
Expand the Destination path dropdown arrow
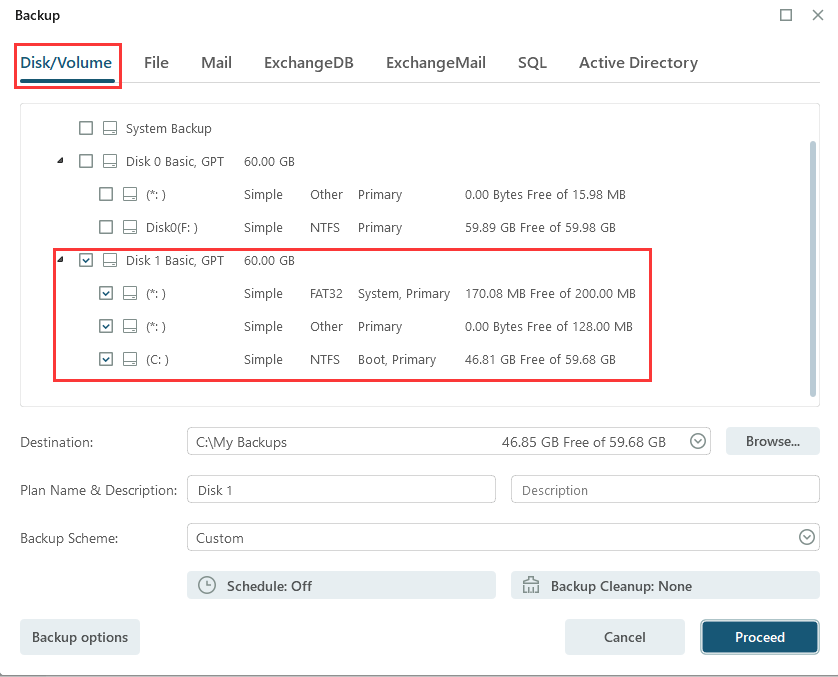point(698,441)
